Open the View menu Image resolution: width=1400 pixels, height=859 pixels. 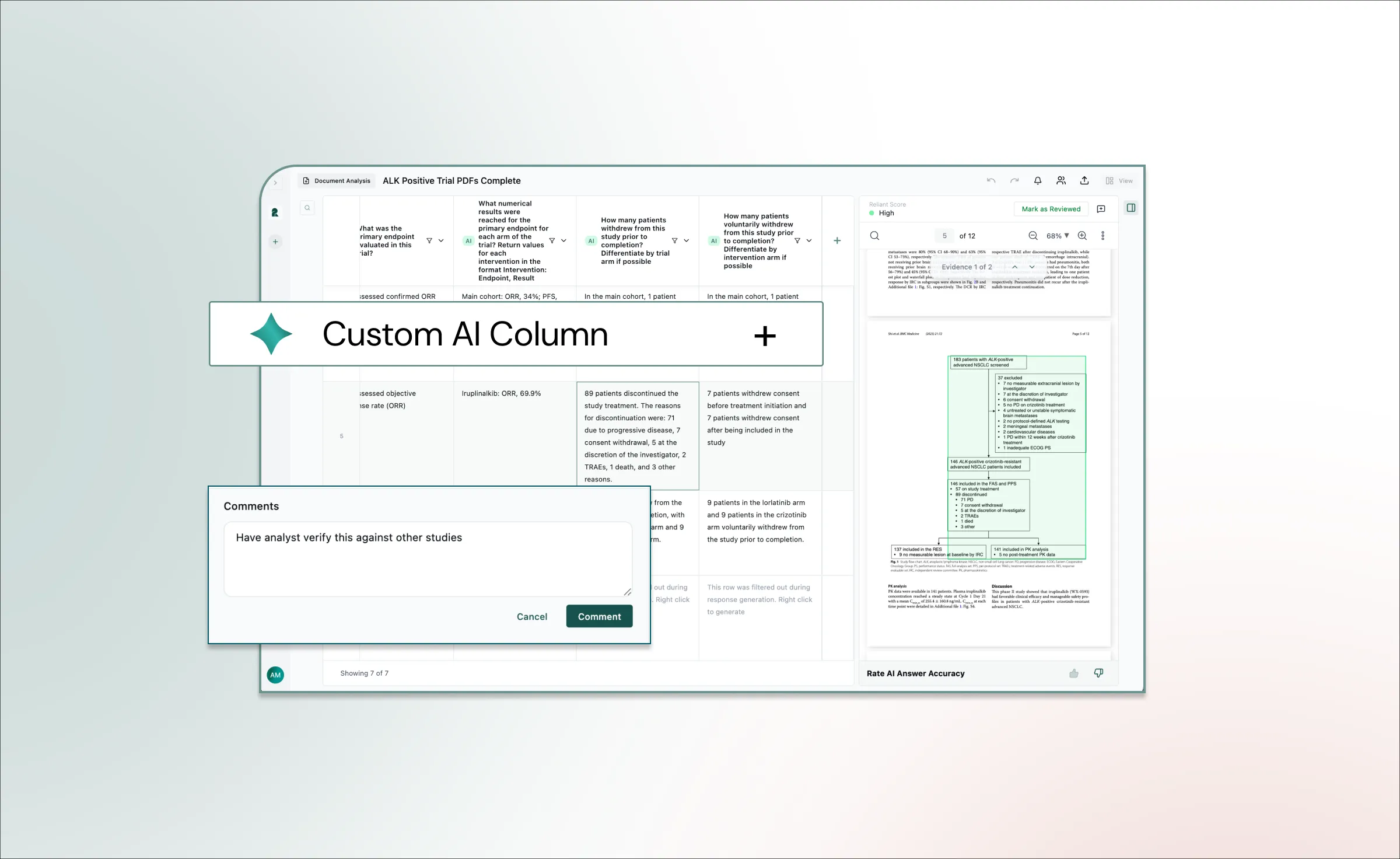point(1119,181)
